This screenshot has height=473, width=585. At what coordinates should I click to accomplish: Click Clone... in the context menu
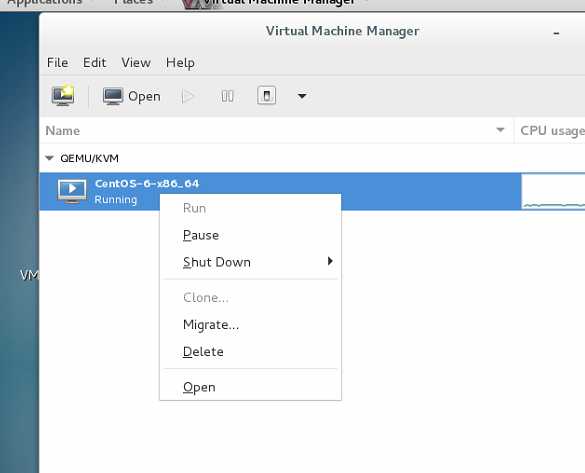[250, 298]
